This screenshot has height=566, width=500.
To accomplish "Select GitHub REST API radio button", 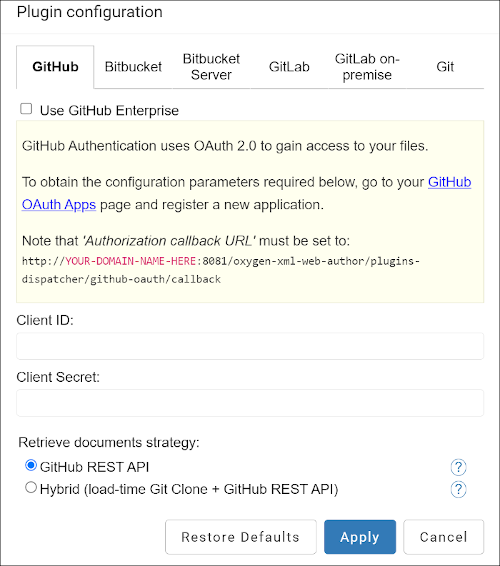I will [31, 465].
